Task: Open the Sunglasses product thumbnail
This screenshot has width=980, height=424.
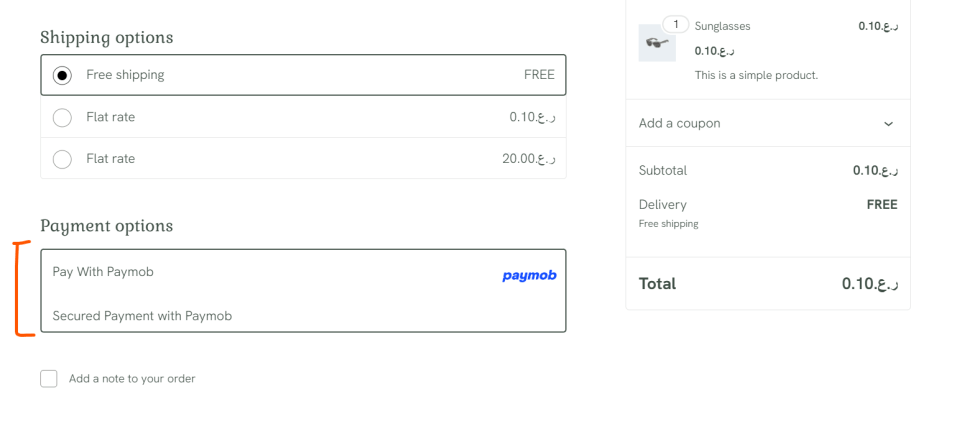Action: [657, 43]
